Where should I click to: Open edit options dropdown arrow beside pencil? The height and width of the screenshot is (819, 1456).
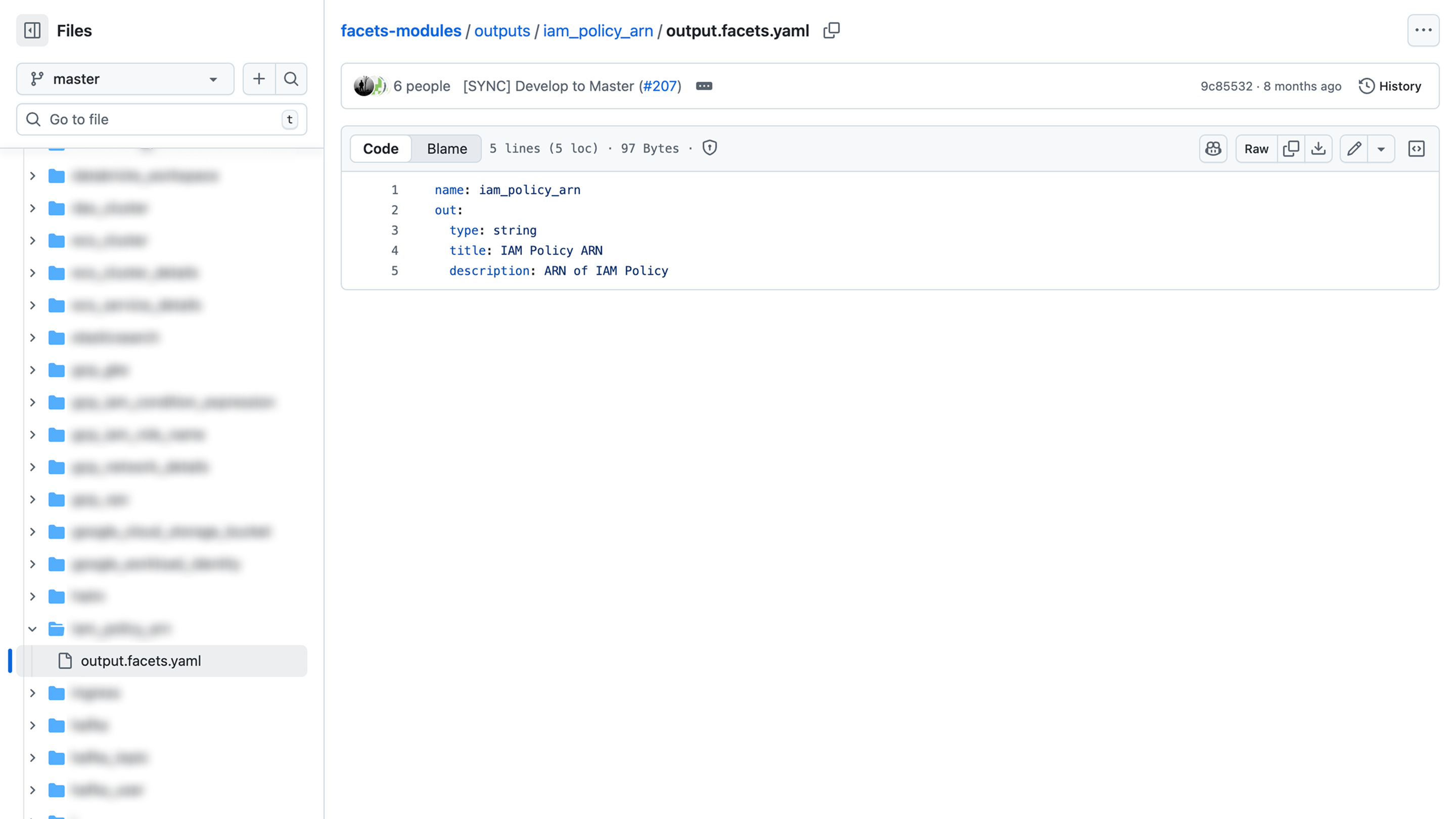(1381, 149)
